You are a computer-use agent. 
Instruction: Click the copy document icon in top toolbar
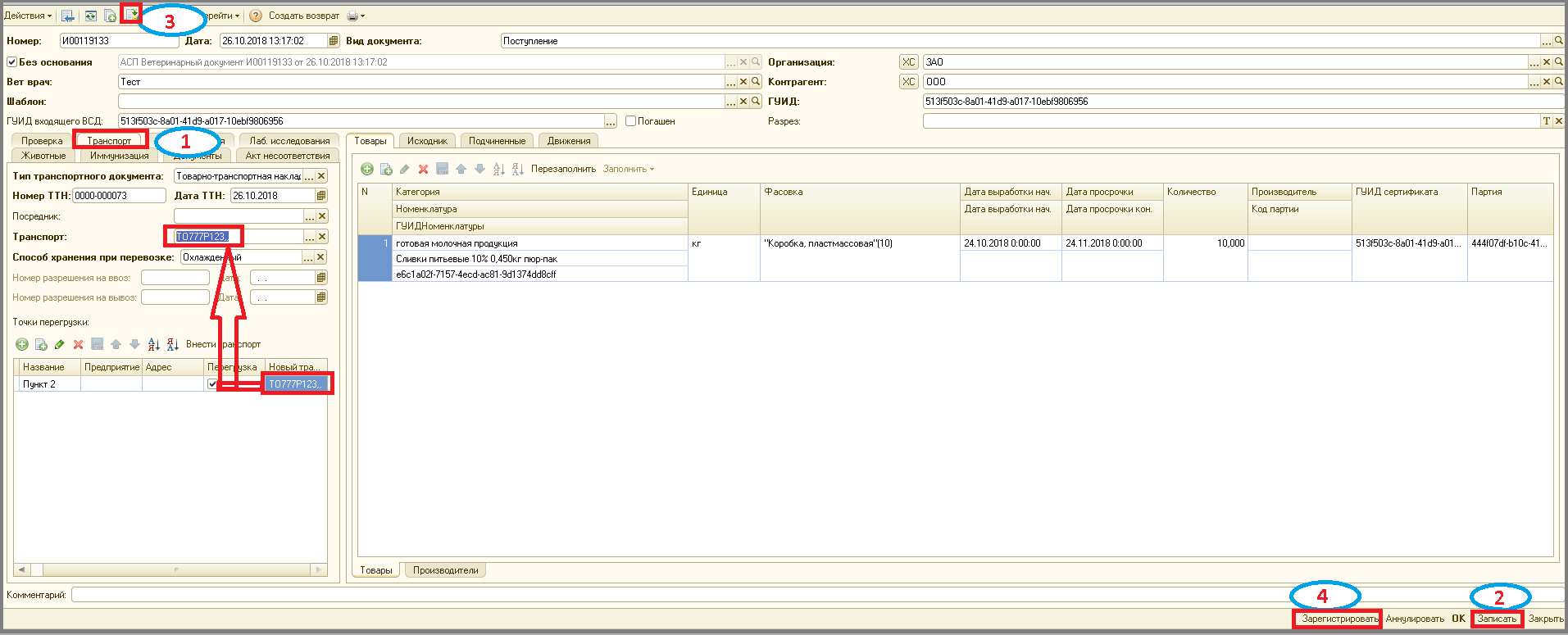pos(110,16)
